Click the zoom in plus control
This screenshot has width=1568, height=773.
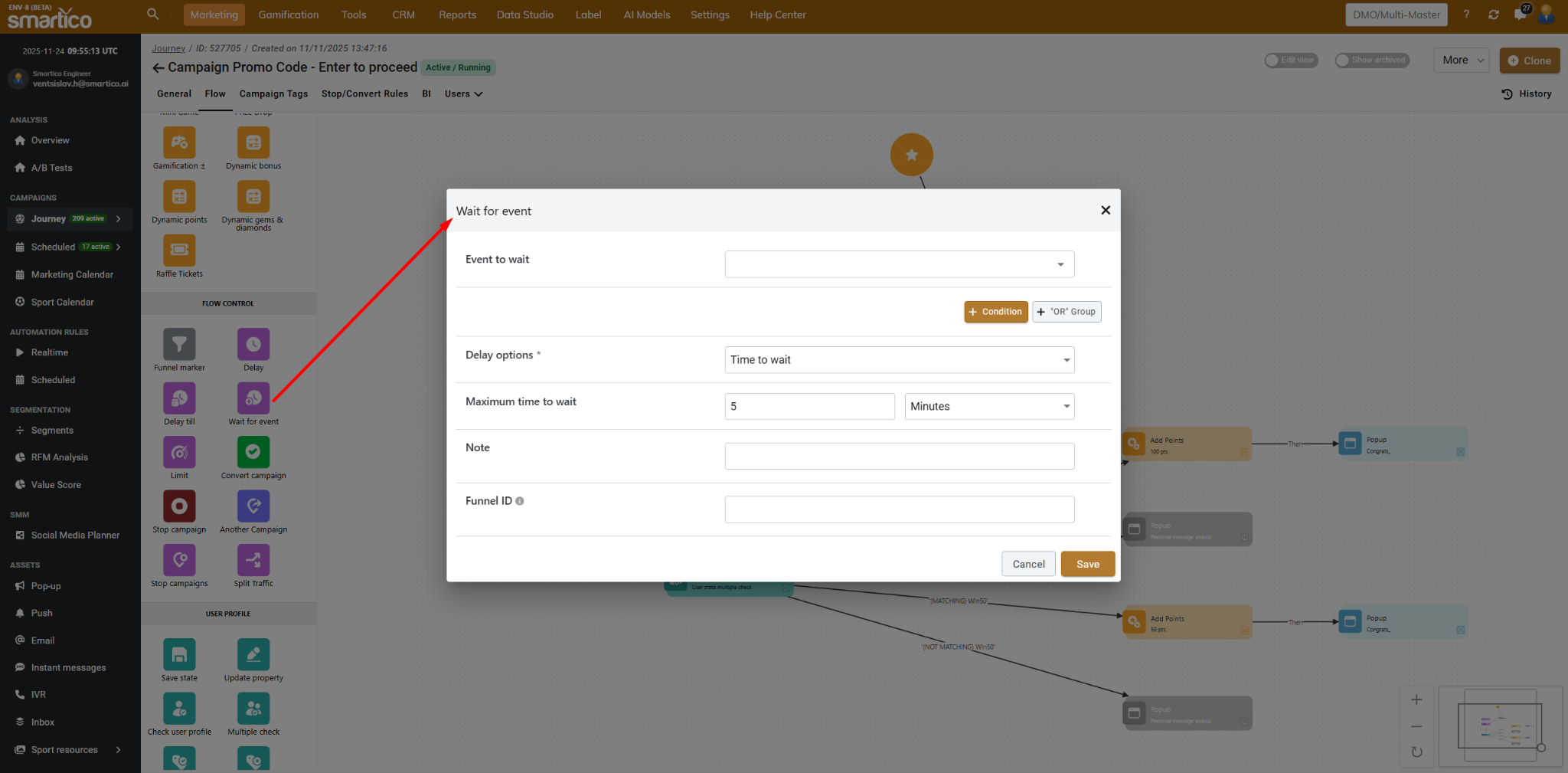pyautogui.click(x=1416, y=699)
